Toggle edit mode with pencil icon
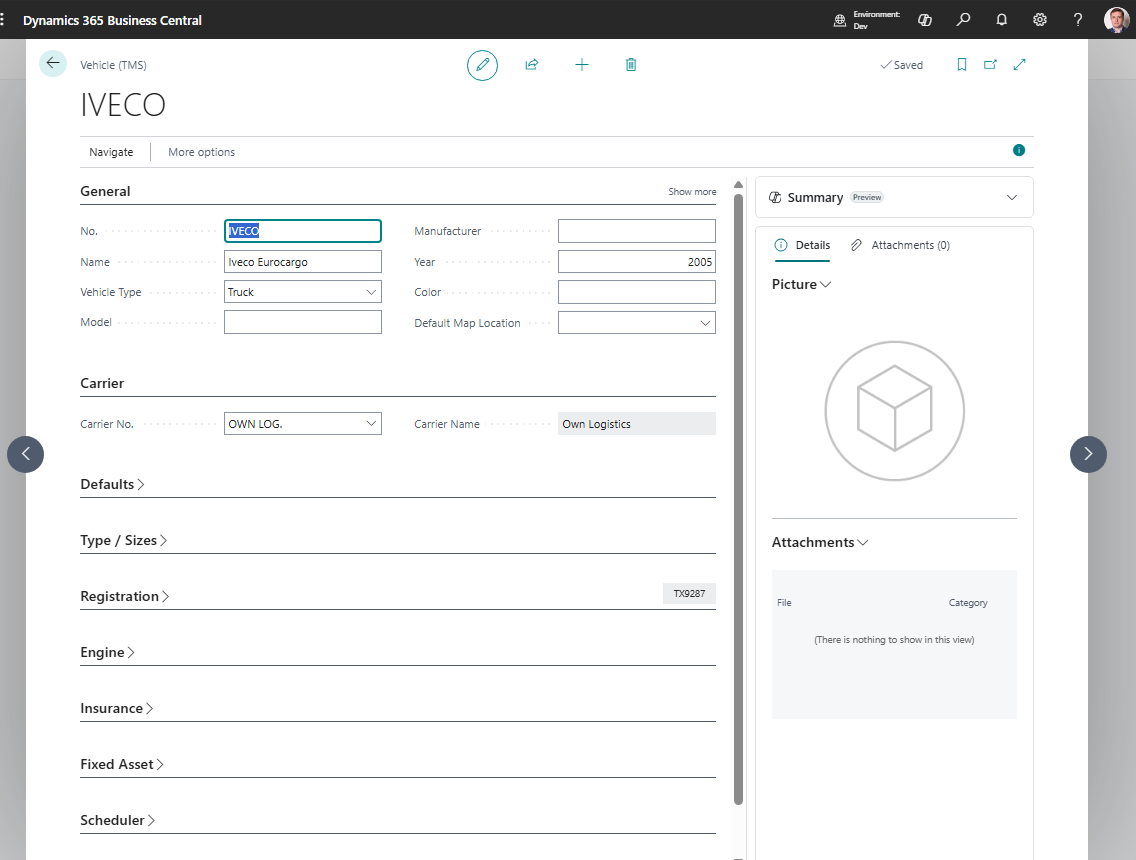The width and height of the screenshot is (1136, 860). coord(483,65)
